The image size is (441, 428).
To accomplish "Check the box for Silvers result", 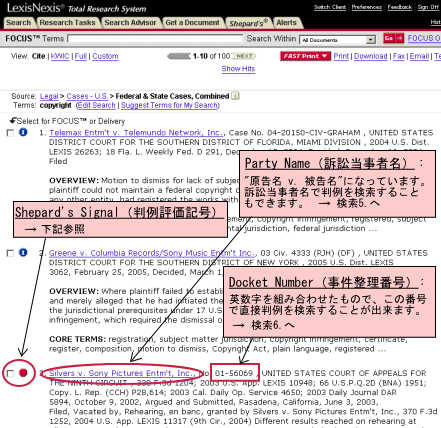I will pos(10,373).
